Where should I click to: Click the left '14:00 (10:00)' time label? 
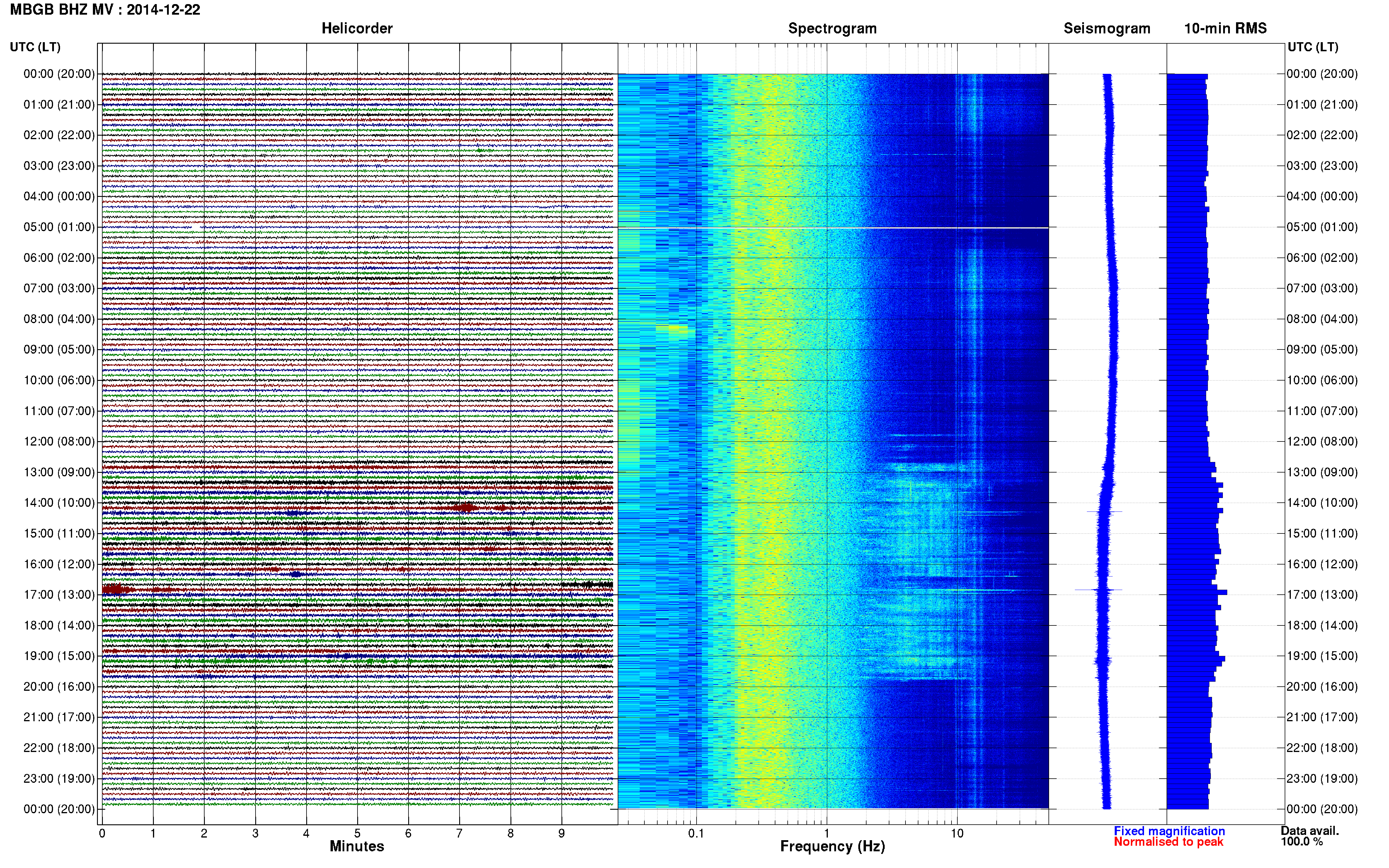click(59, 503)
